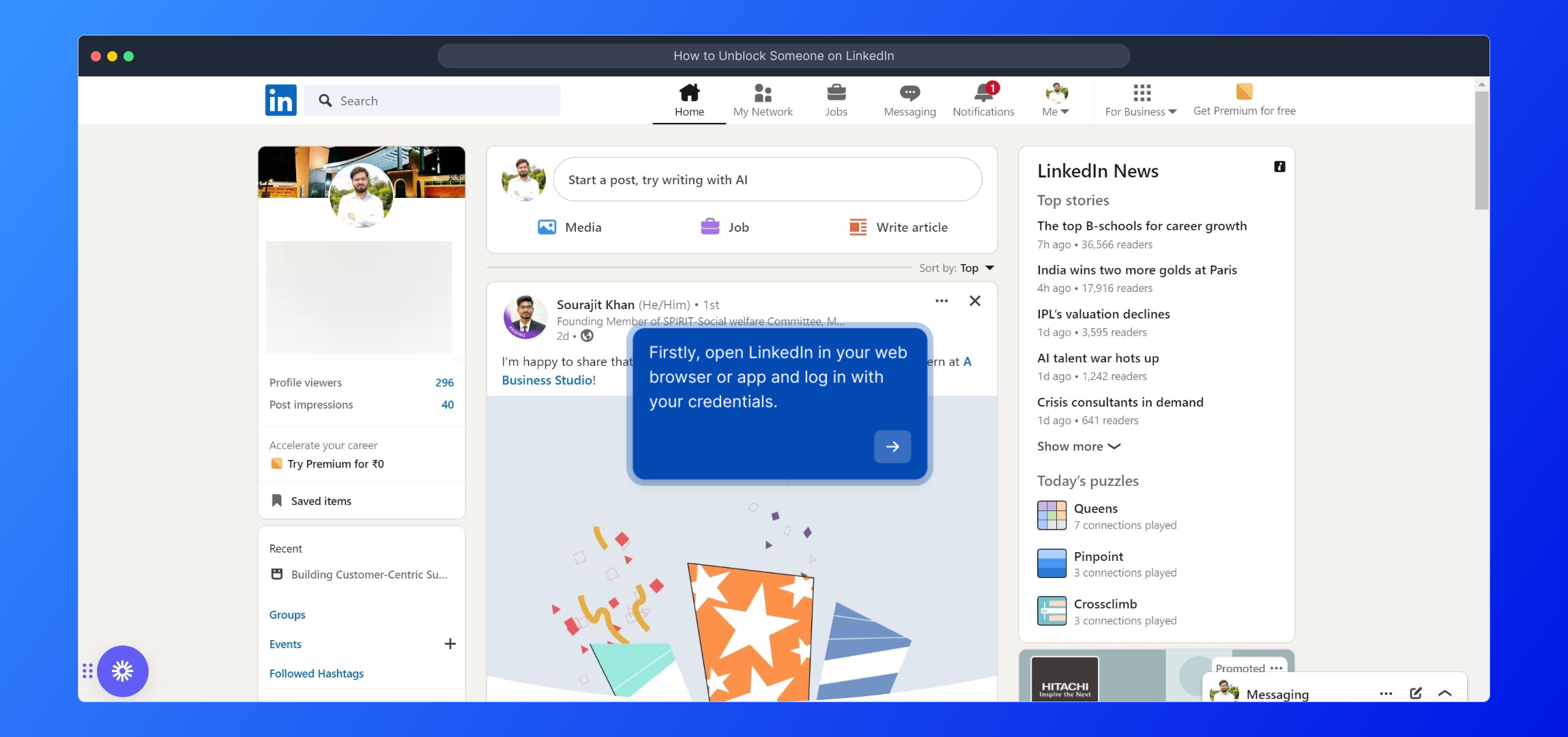Click the LinkedIn logo icon

280,100
